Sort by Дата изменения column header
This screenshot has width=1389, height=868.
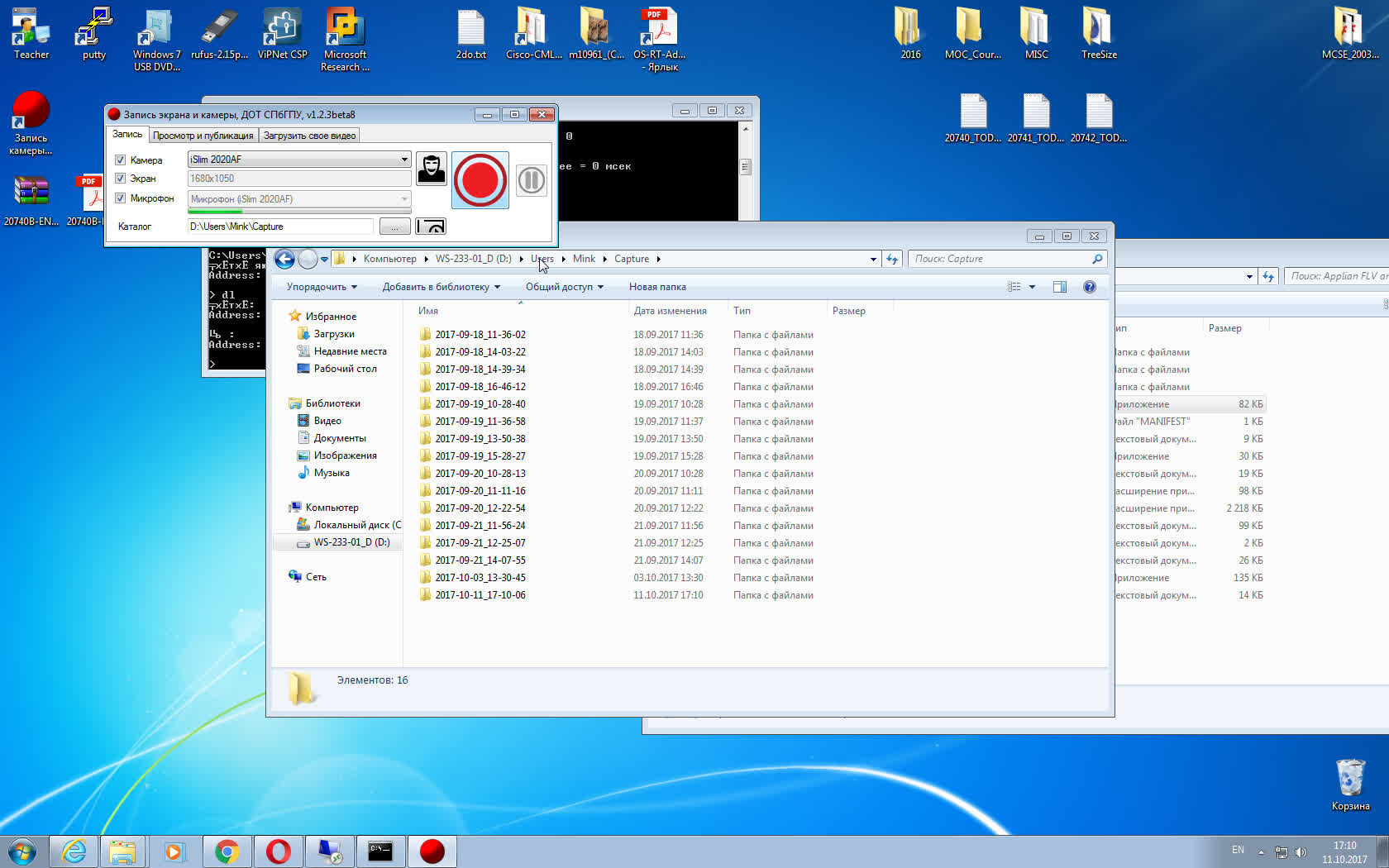click(670, 311)
